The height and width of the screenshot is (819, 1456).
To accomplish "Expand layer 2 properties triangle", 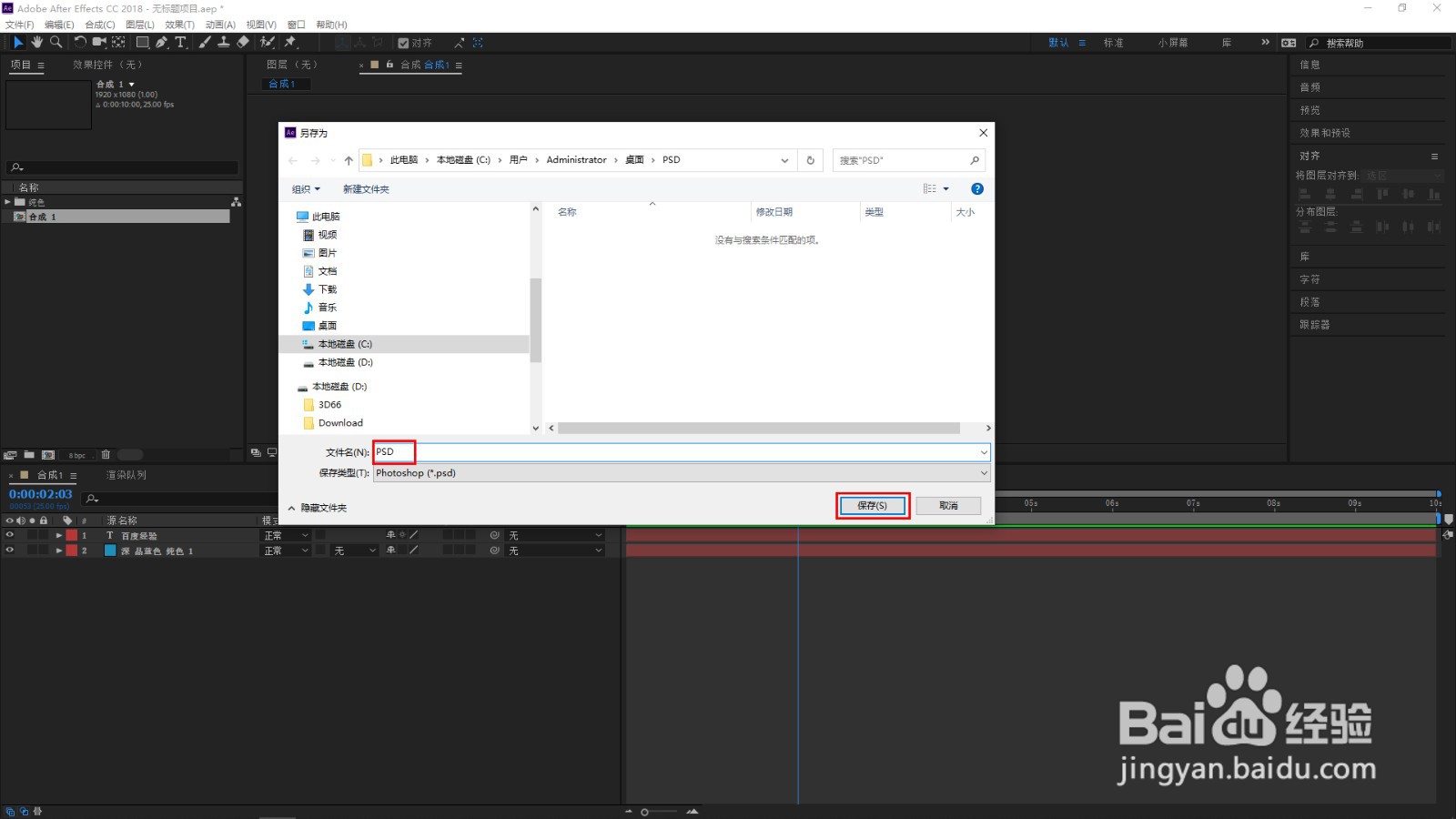I will pos(58,551).
